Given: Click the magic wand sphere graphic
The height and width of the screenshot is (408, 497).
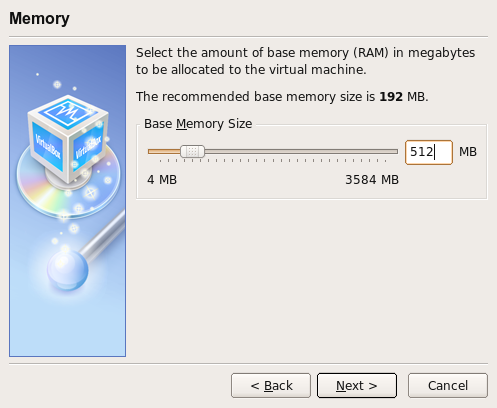Looking at the screenshot, I should pos(68,270).
